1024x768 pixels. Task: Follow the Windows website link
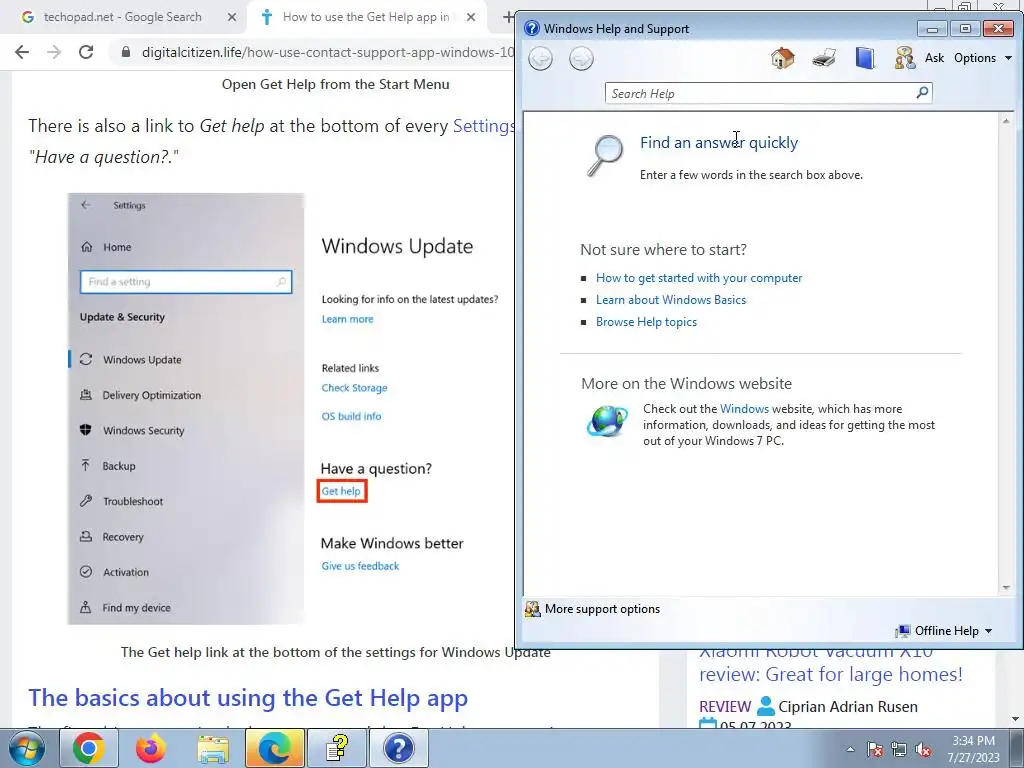point(744,409)
